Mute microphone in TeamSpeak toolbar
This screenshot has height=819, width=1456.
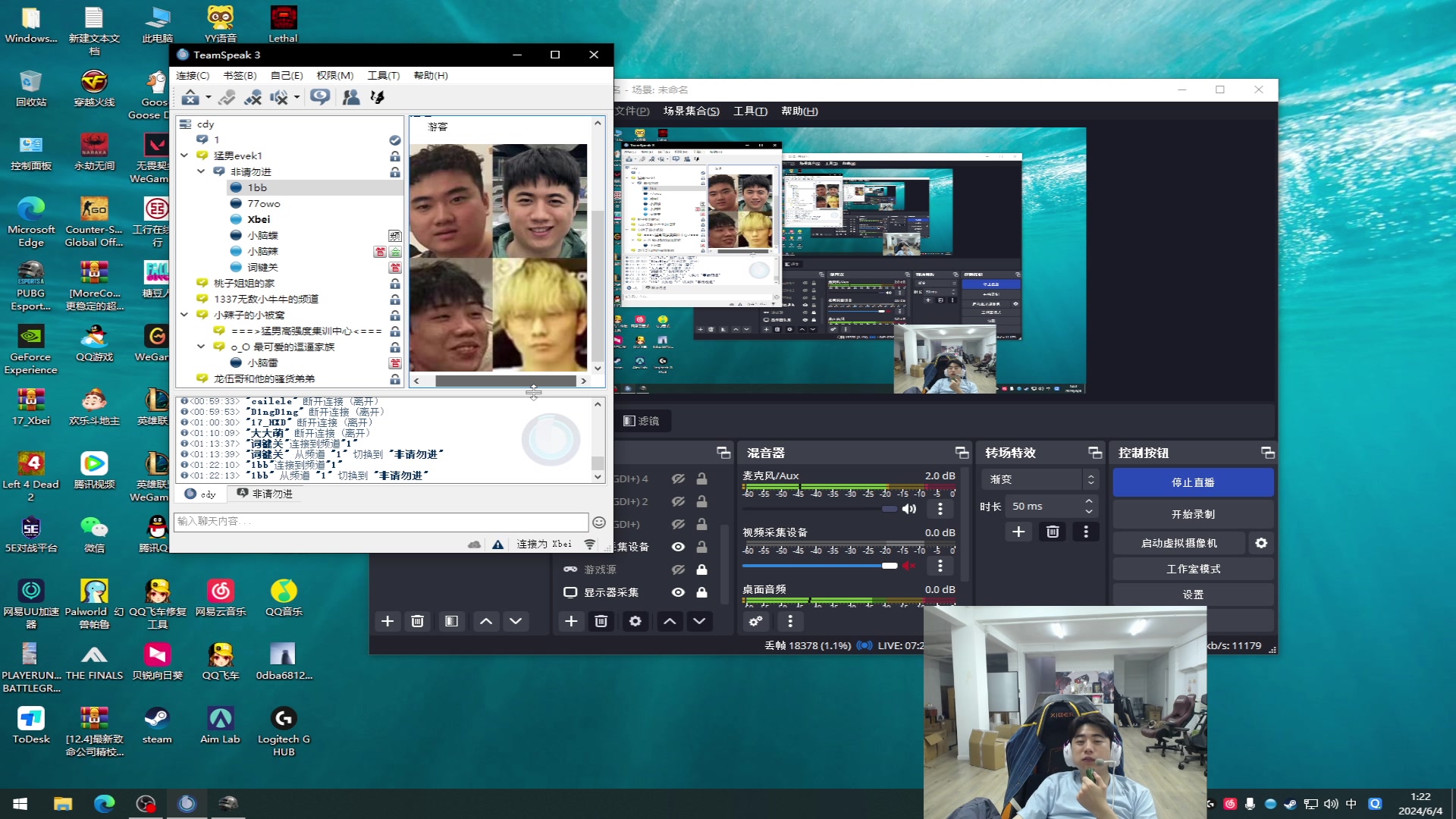(x=253, y=97)
